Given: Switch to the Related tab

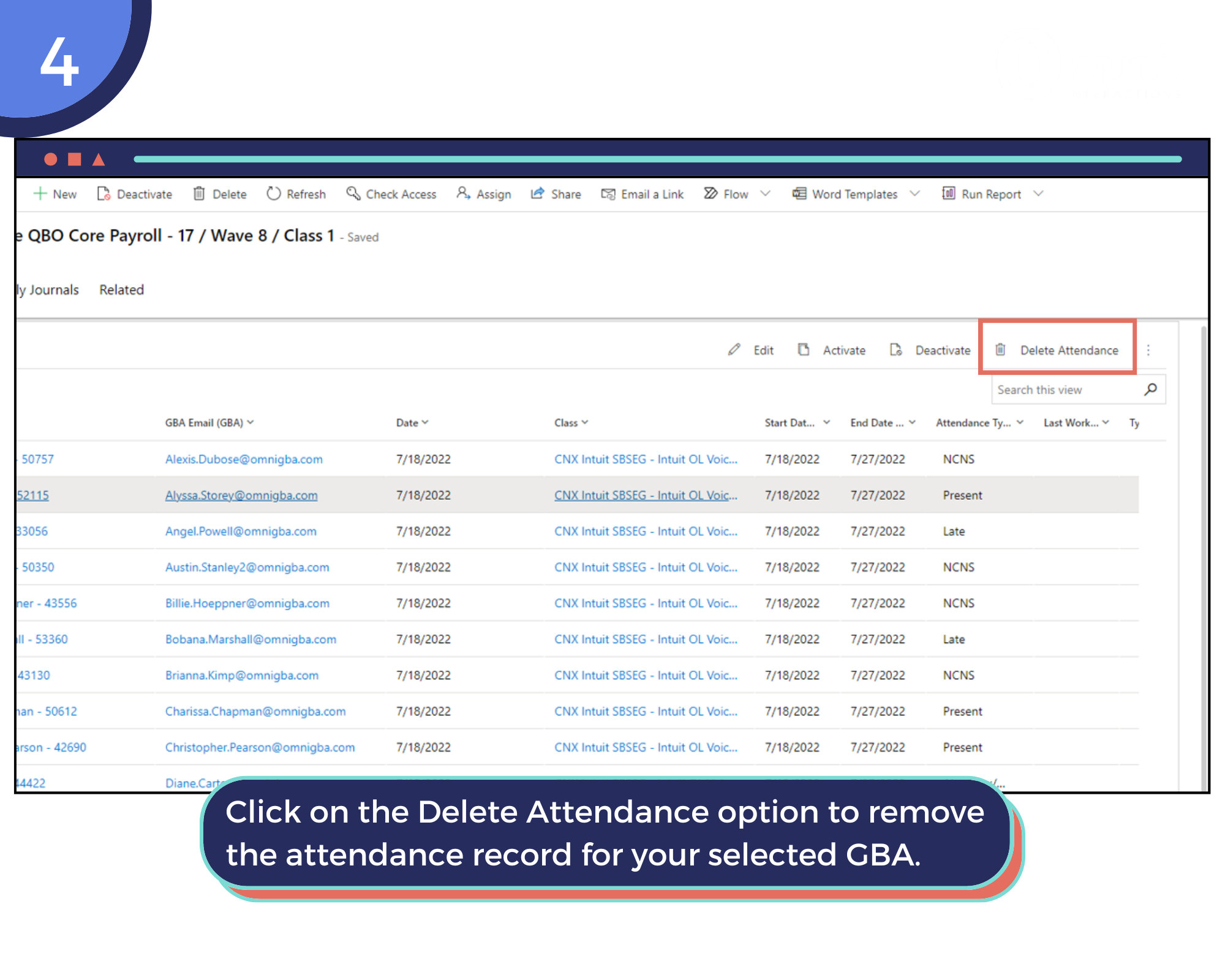Looking at the screenshot, I should [121, 290].
